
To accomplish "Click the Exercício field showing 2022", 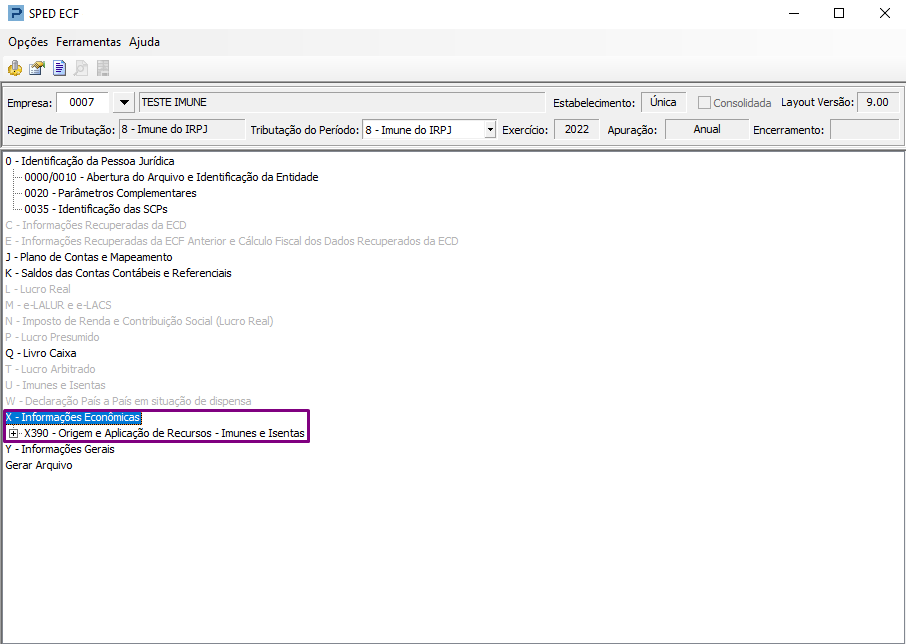I will click(x=577, y=129).
